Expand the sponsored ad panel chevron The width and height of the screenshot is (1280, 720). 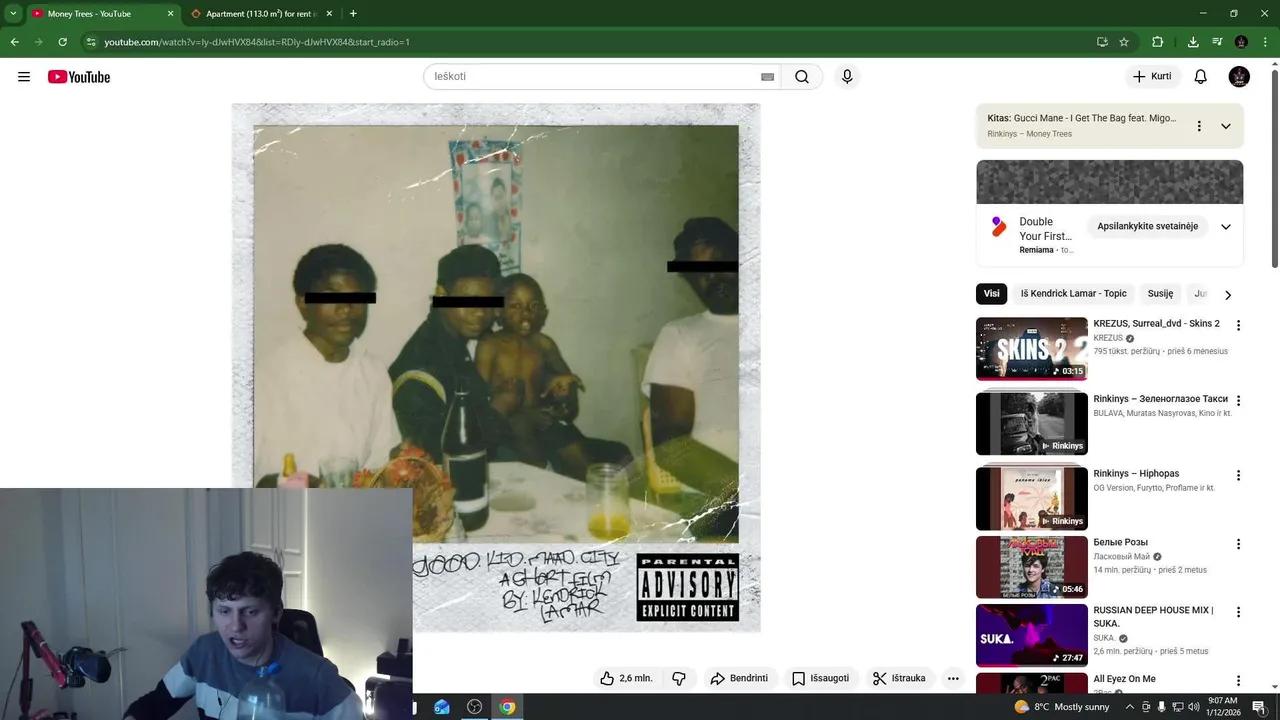1225,226
